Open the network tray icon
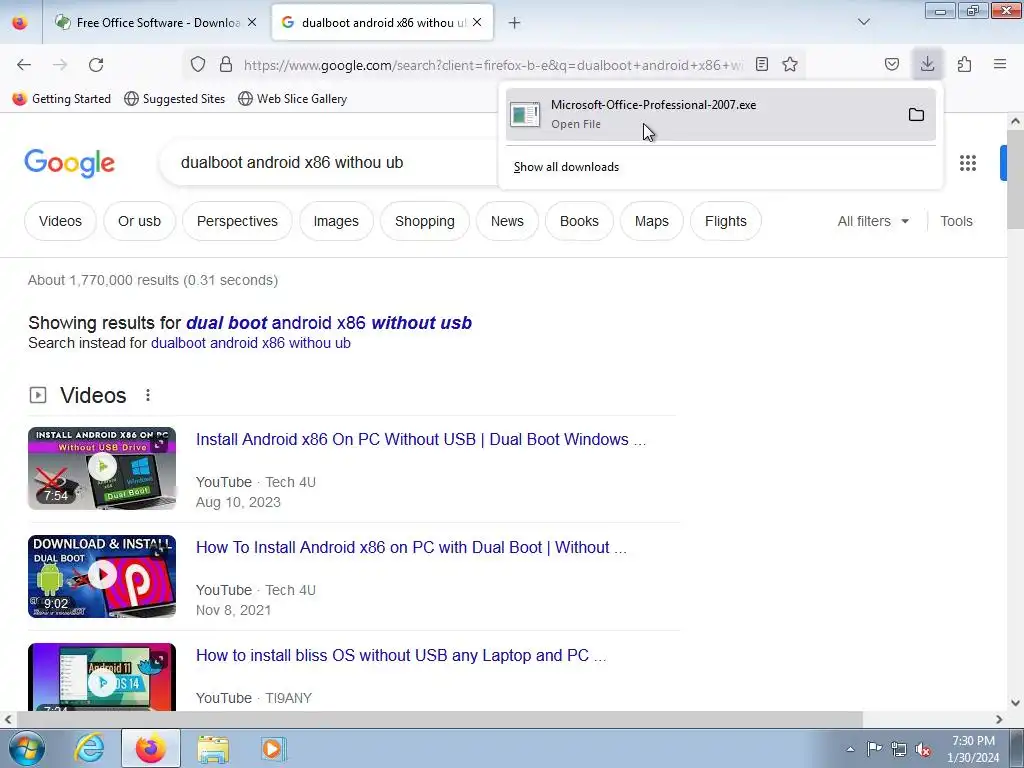The image size is (1024, 768). 899,749
